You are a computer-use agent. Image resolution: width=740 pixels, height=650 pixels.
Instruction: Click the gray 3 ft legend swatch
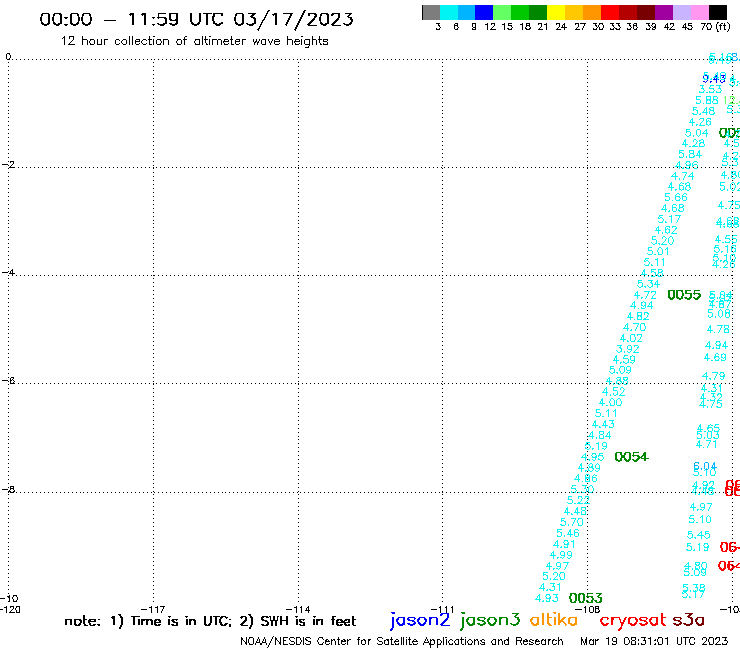[431, 12]
